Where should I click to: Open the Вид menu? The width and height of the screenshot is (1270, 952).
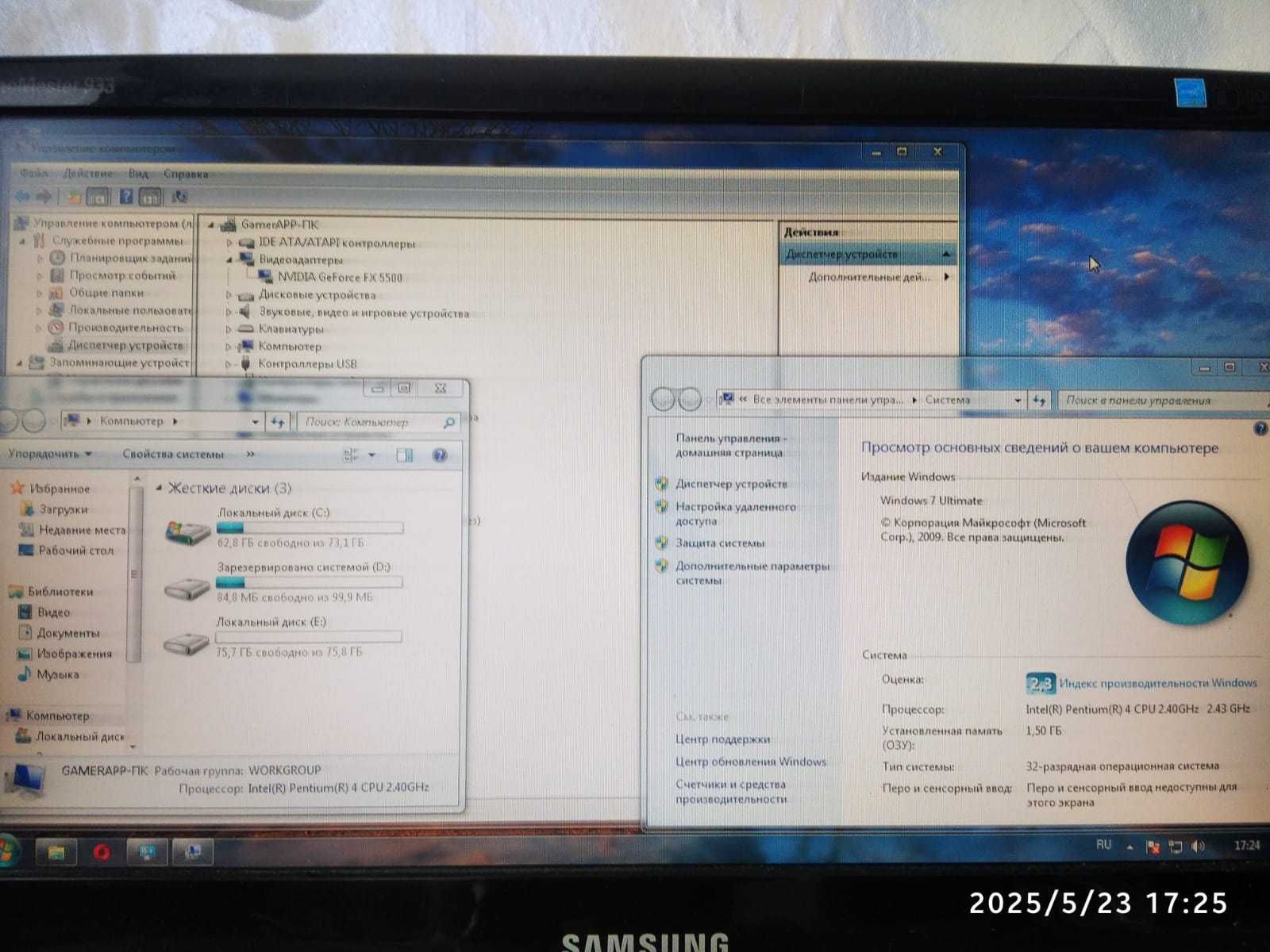point(138,173)
